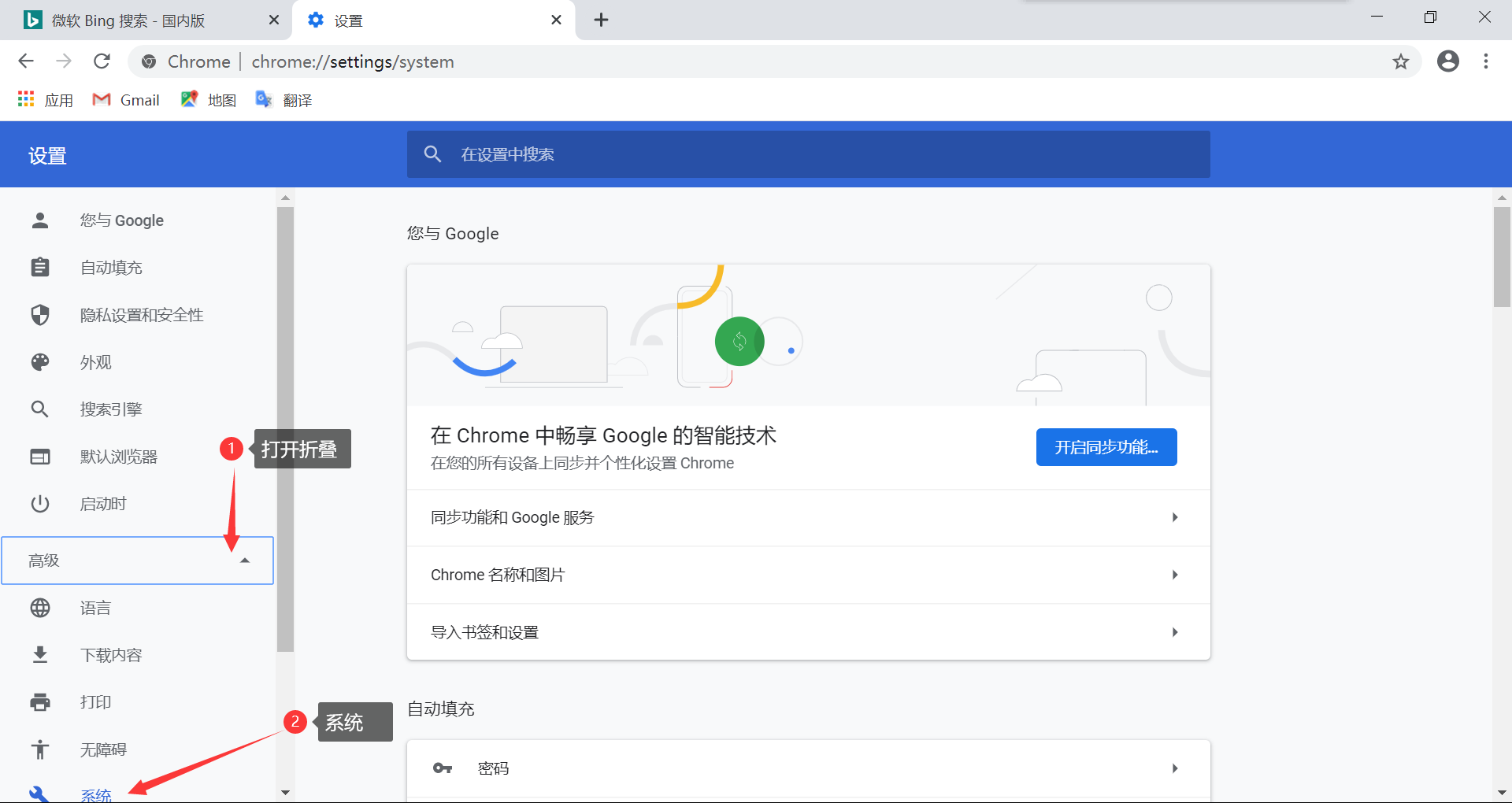Screen dimensions: 1512x803
Task: Open 隐私设置和安全性 via the shield icon
Action: [x=40, y=315]
